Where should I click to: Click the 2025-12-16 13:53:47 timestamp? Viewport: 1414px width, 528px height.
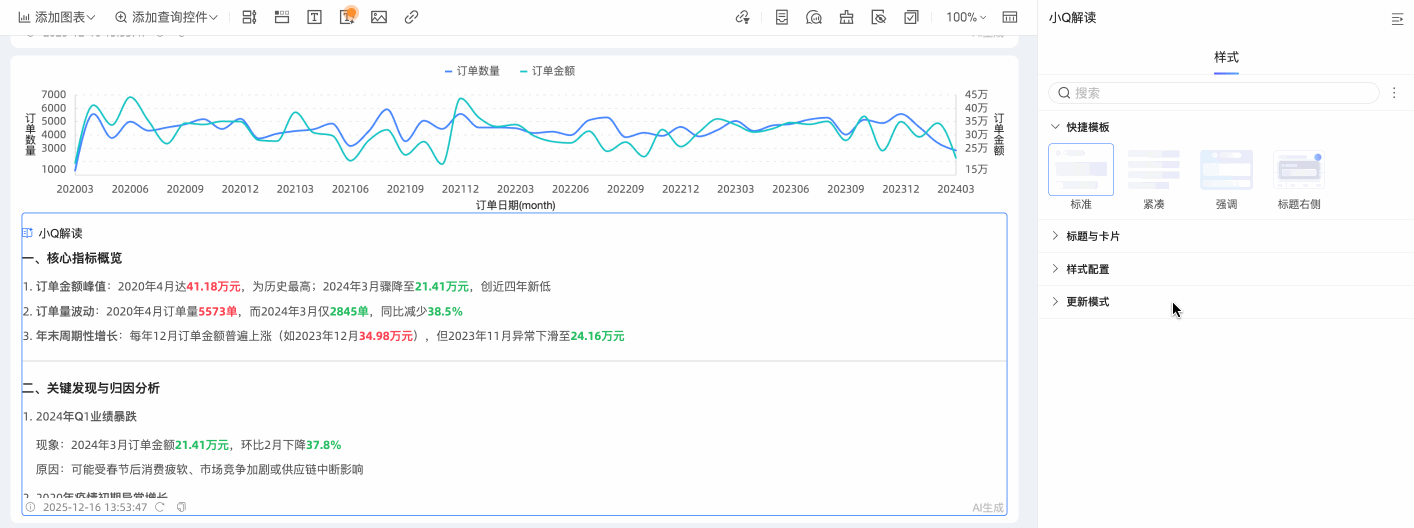95,507
